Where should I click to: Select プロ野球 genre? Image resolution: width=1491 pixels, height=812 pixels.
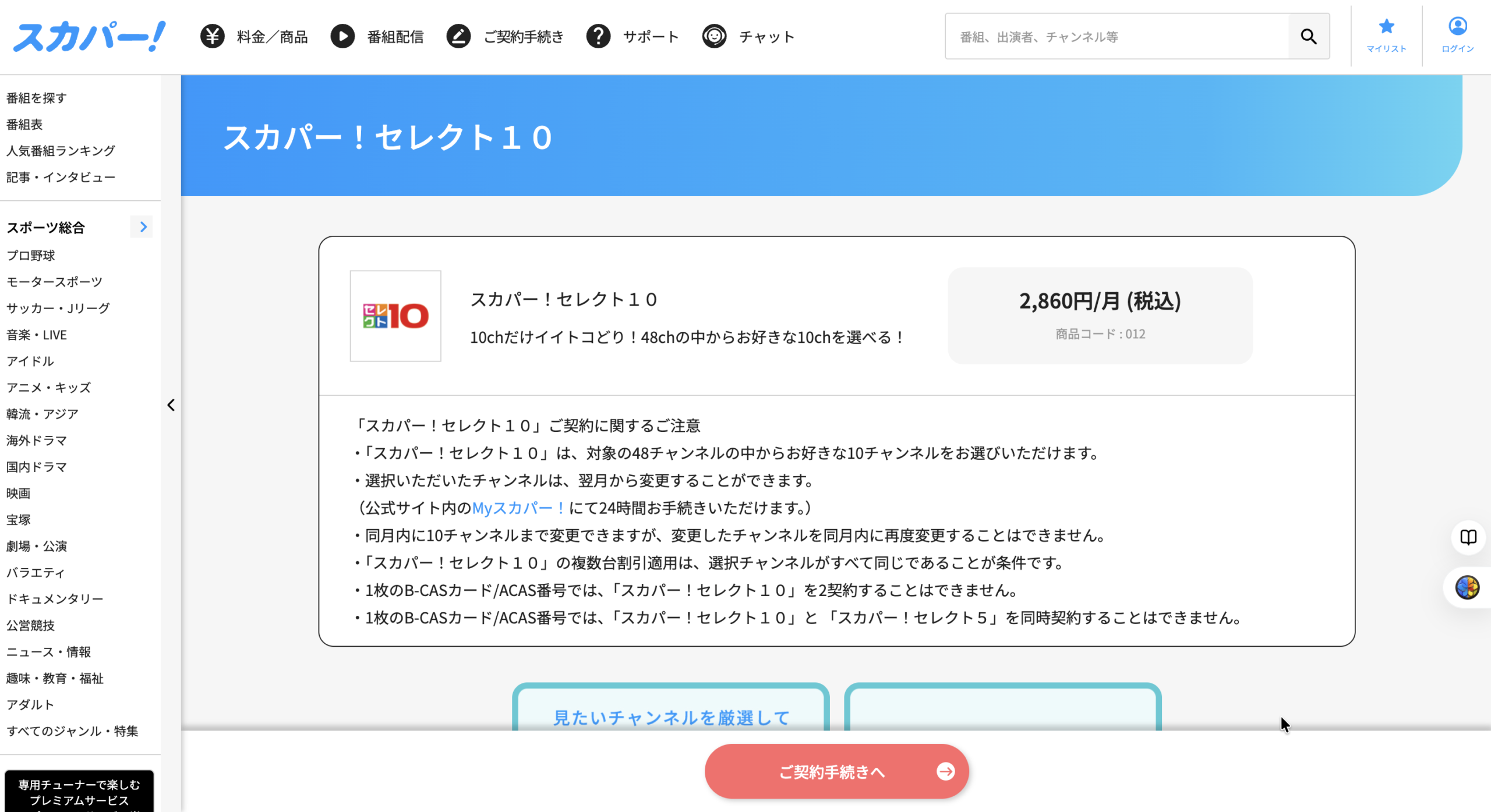[x=30, y=255]
